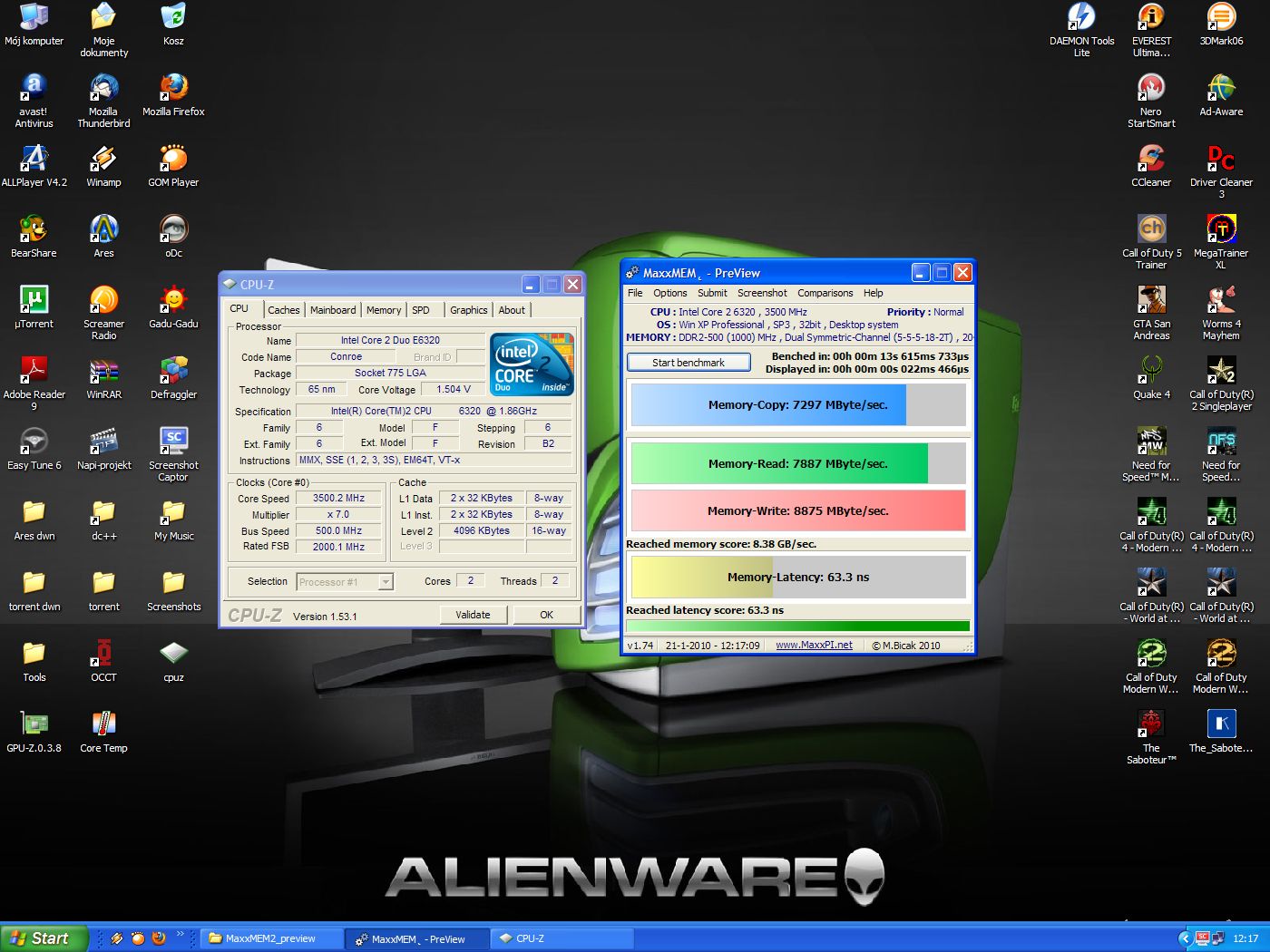Launch Quake 4 desktop shortcut

1151,378
